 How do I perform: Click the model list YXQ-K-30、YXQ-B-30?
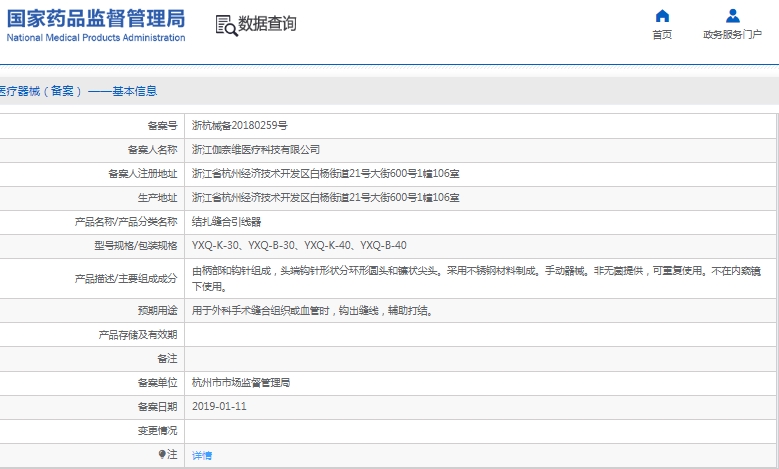pos(300,245)
